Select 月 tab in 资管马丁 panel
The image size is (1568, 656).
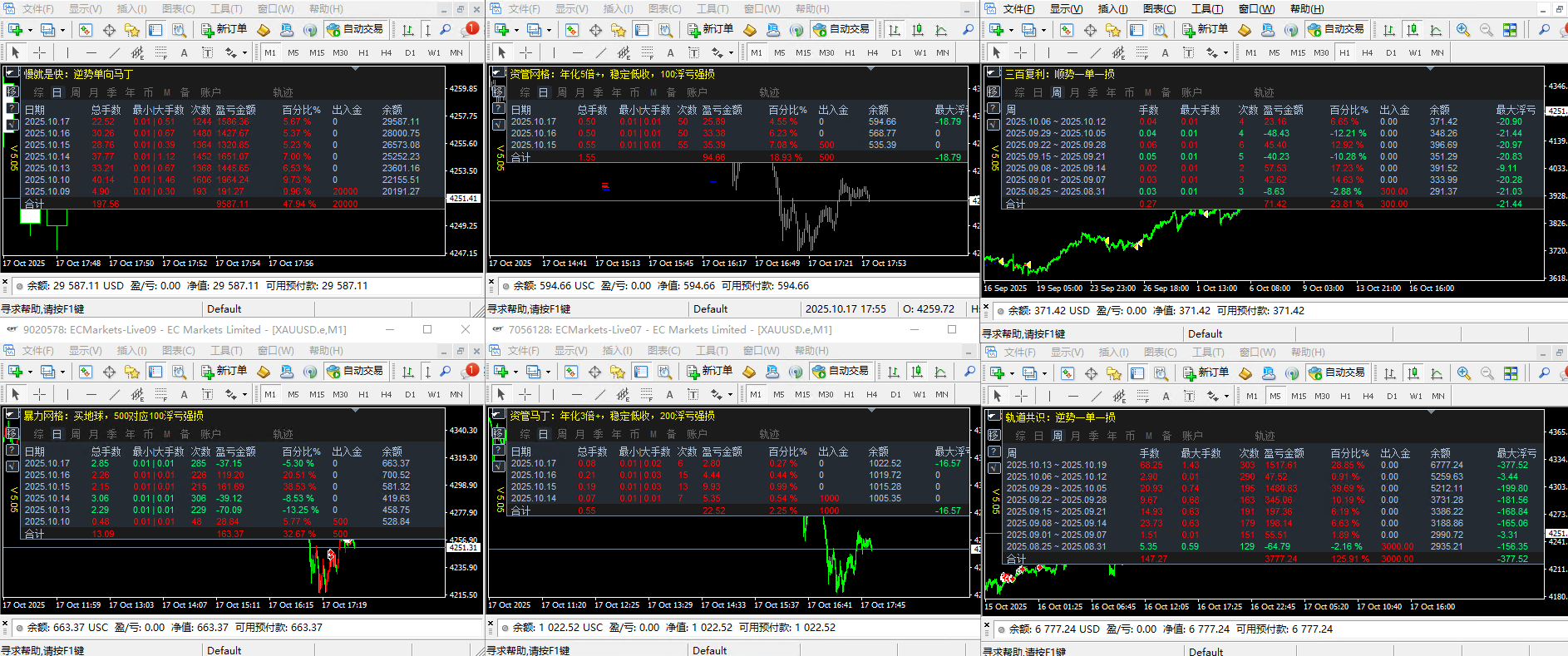[x=579, y=434]
